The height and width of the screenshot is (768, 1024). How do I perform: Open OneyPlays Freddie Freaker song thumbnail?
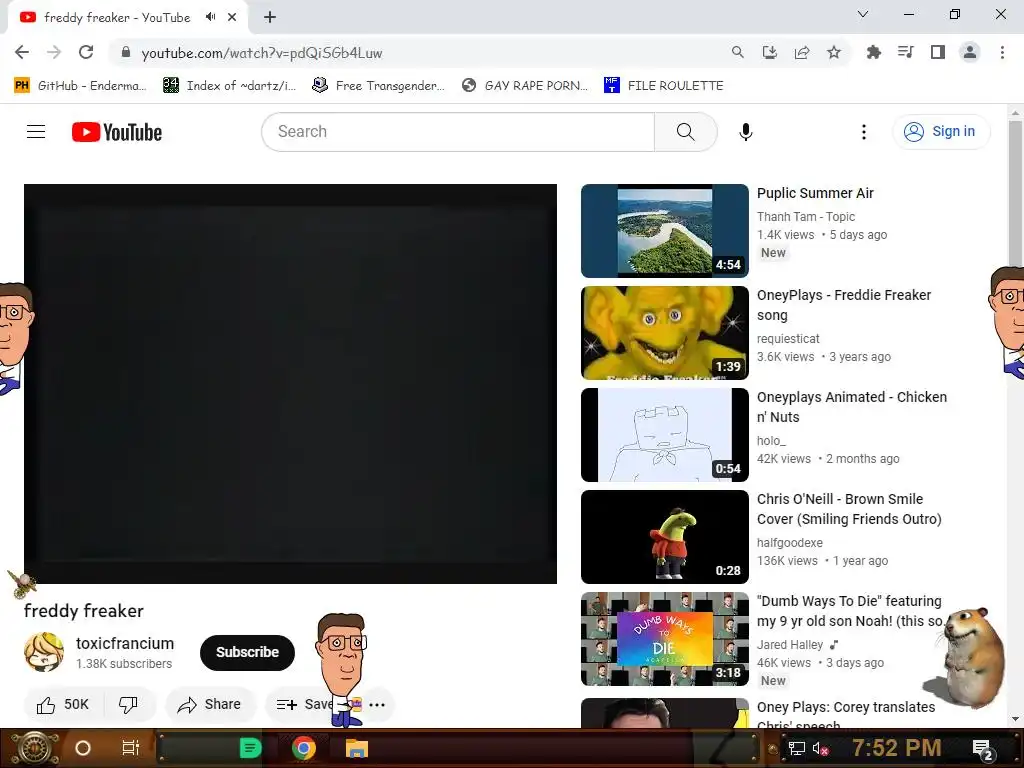(665, 333)
